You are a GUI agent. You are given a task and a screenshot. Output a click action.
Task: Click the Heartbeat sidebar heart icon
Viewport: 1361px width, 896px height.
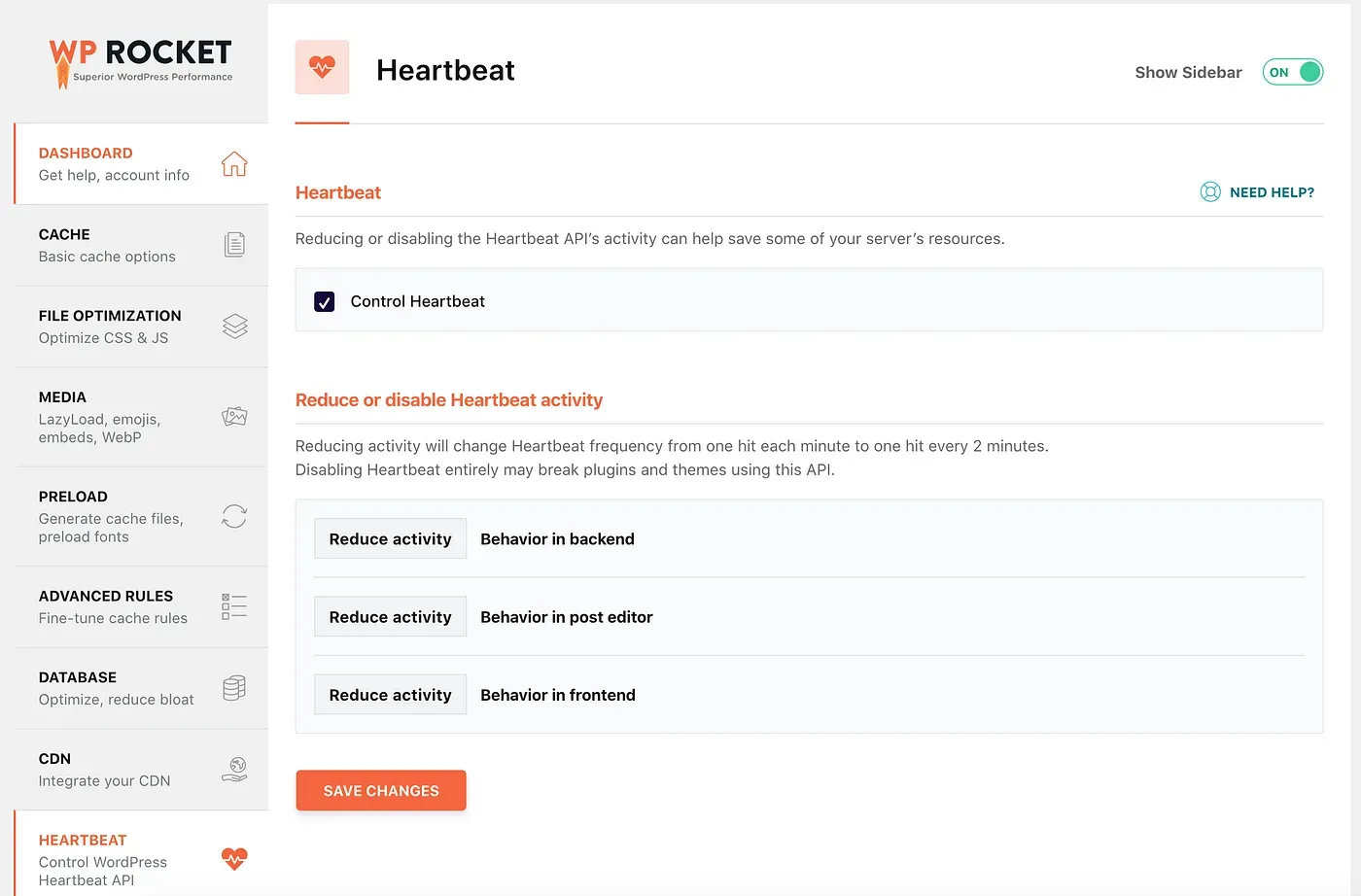point(234,858)
